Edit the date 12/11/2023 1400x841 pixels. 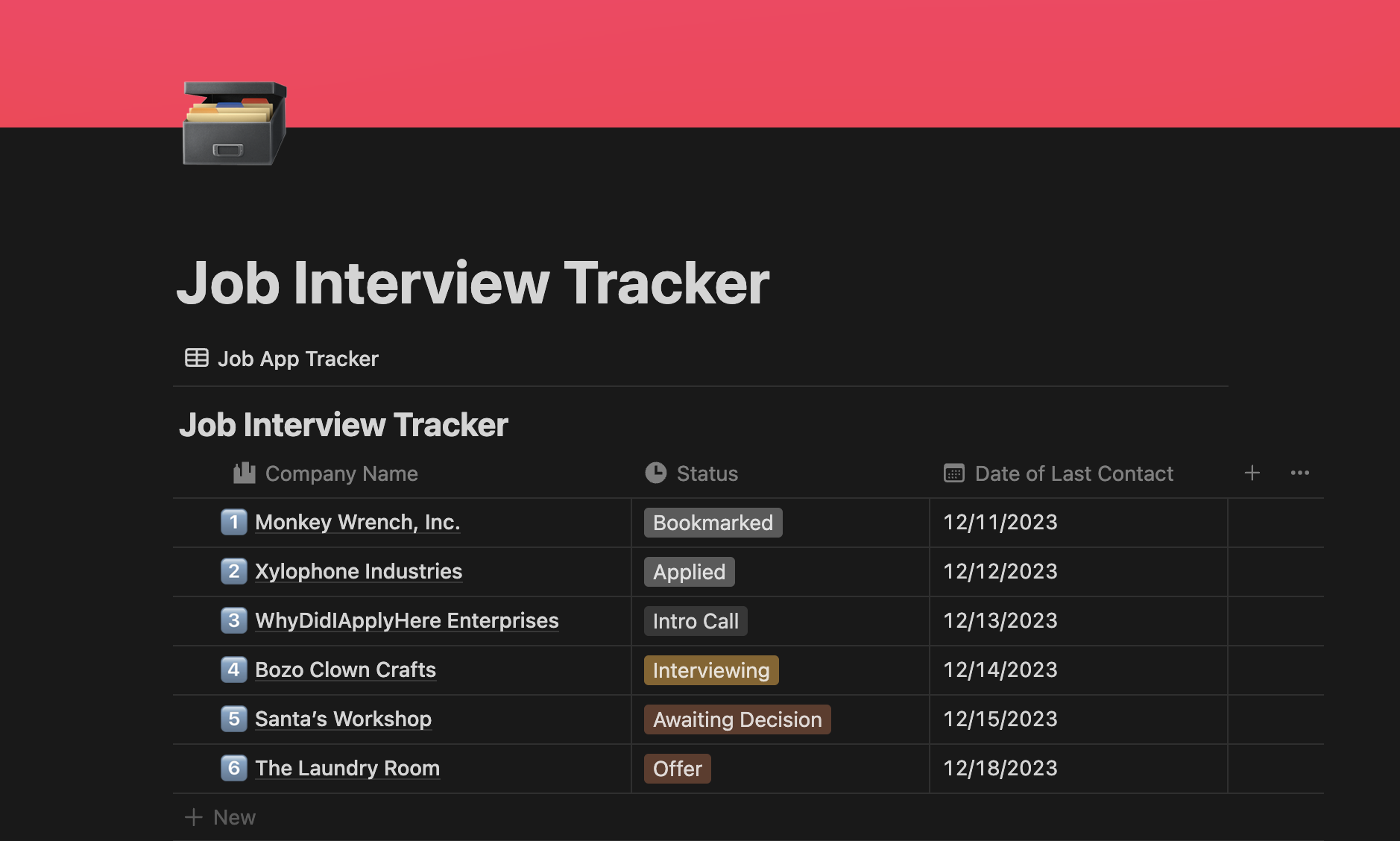pyautogui.click(x=1000, y=522)
